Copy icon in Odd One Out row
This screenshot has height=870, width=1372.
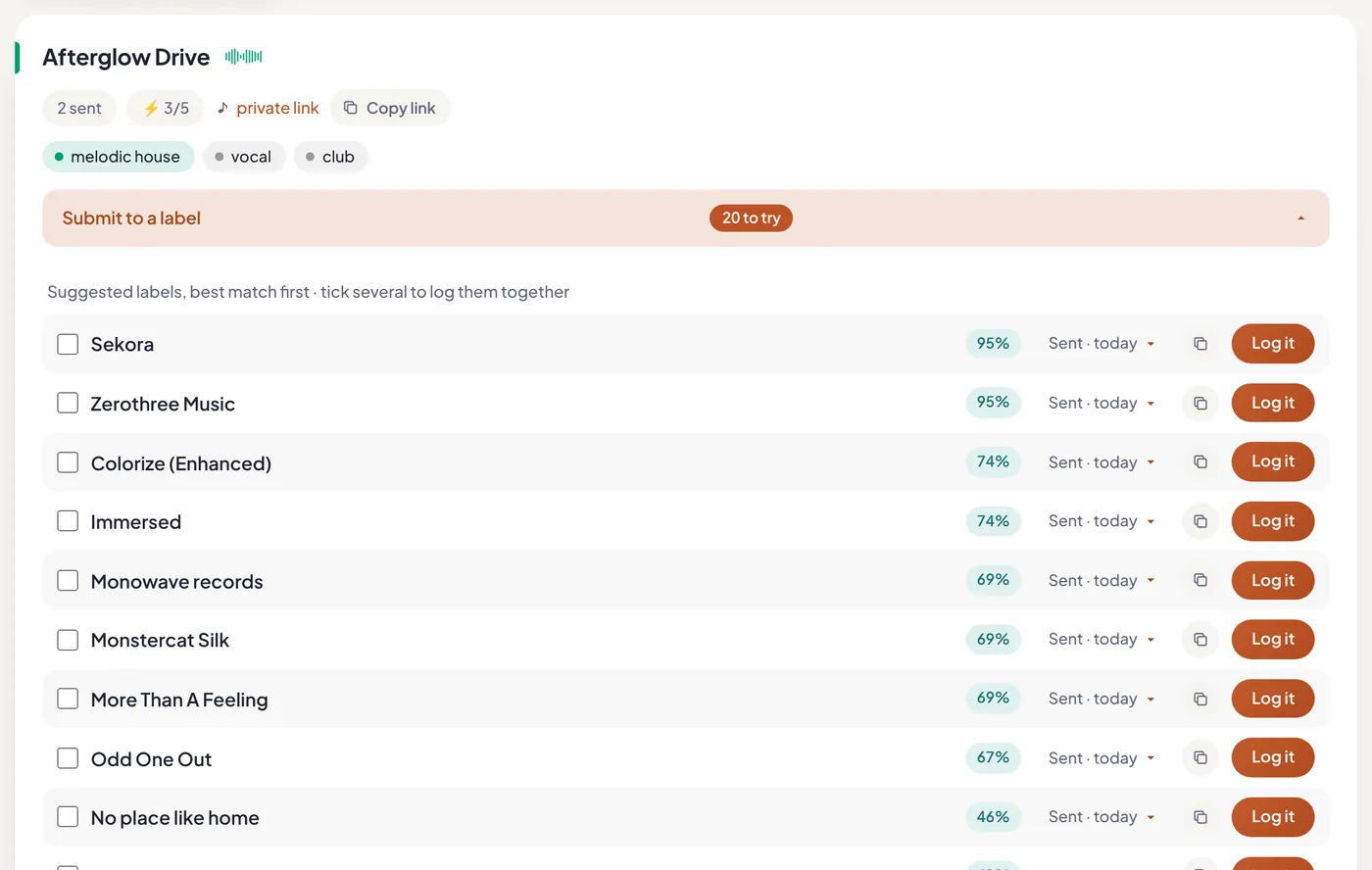1200,757
